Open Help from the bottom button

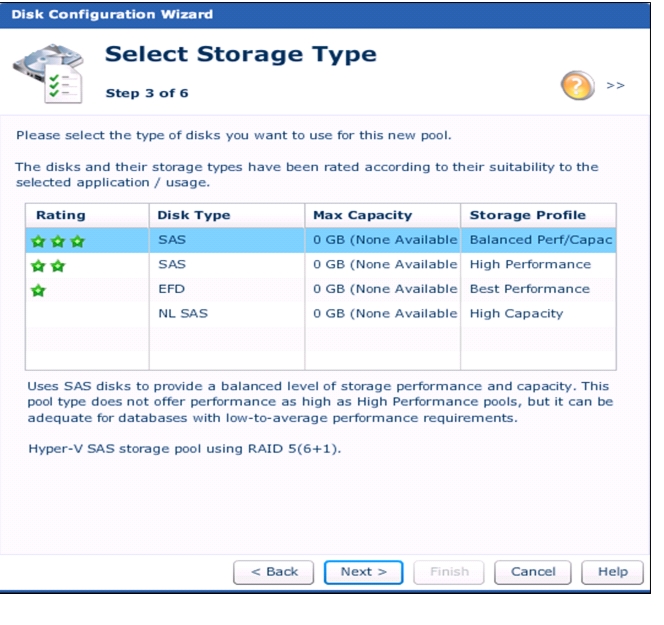[x=612, y=572]
